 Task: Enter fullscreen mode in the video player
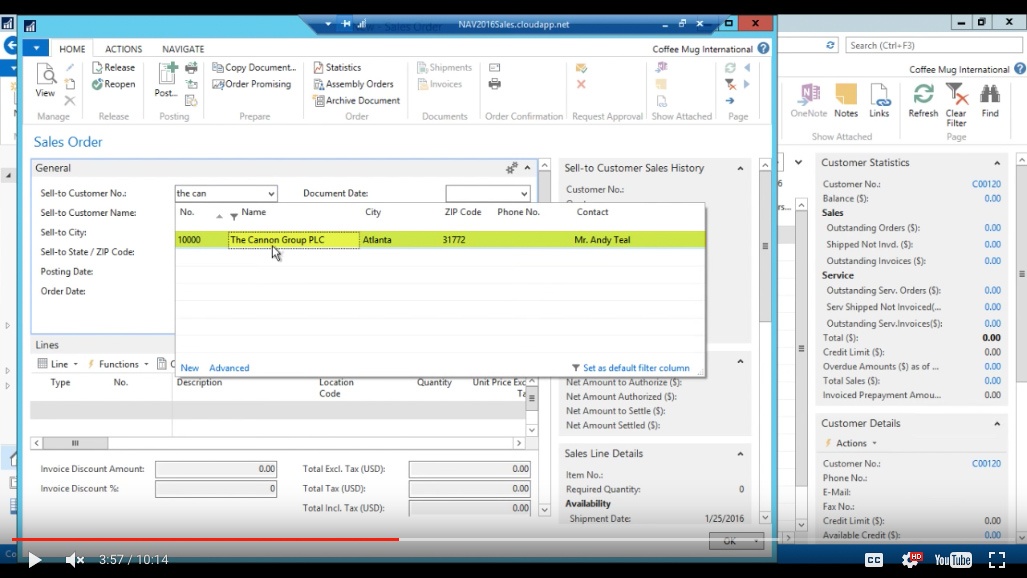tap(996, 559)
